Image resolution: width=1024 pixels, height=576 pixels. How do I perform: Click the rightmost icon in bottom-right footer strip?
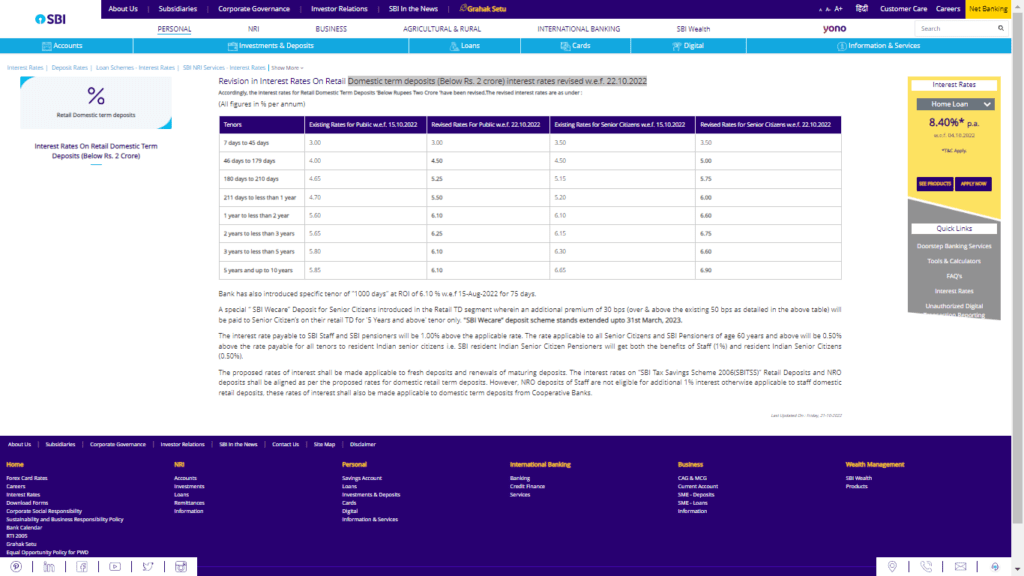995,566
